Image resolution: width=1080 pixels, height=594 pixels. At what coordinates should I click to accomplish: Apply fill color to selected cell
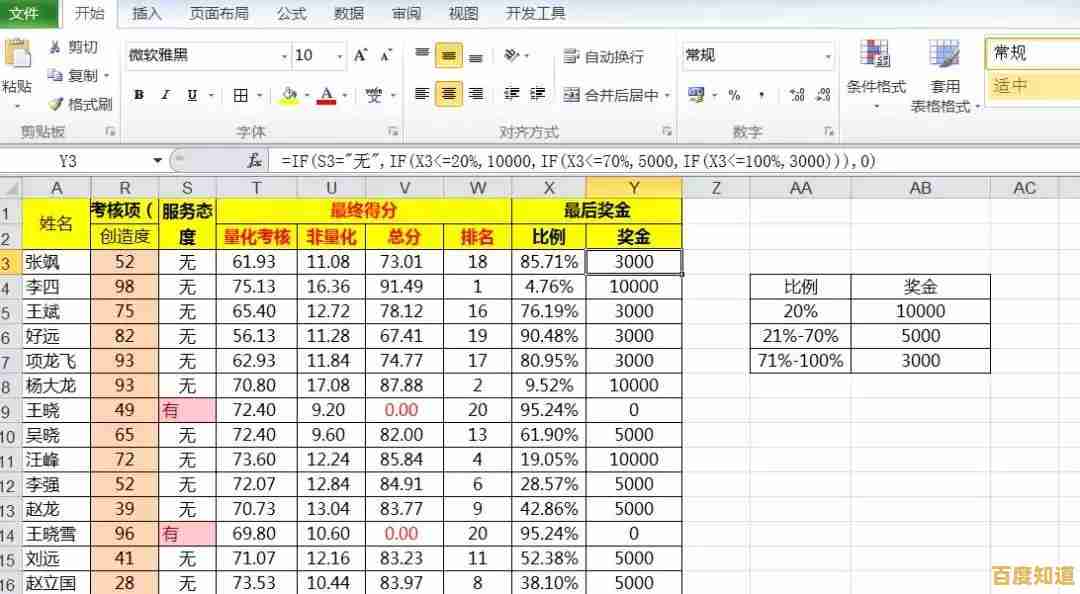[289, 95]
